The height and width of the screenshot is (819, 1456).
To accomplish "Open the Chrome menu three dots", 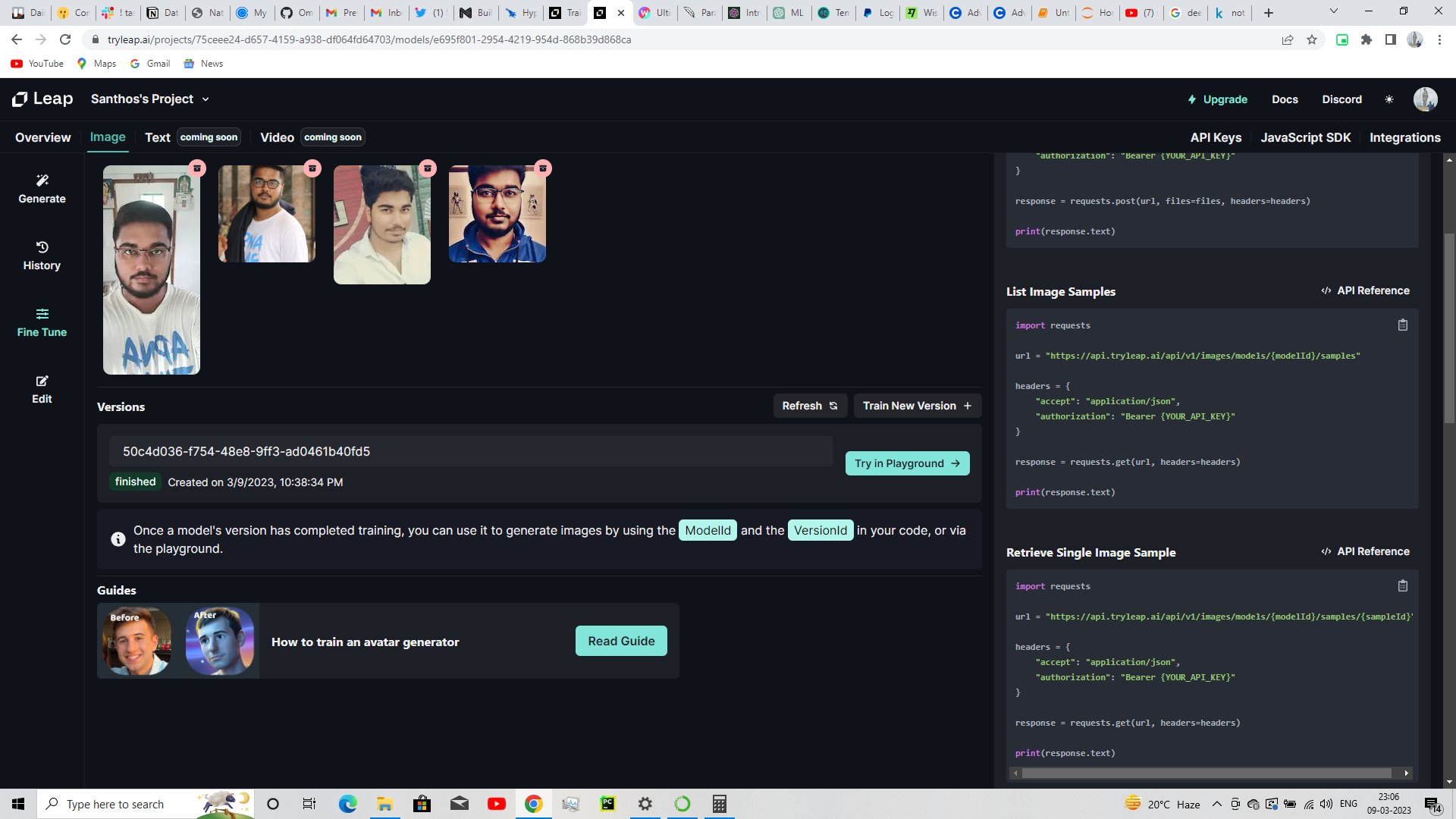I will click(1439, 39).
